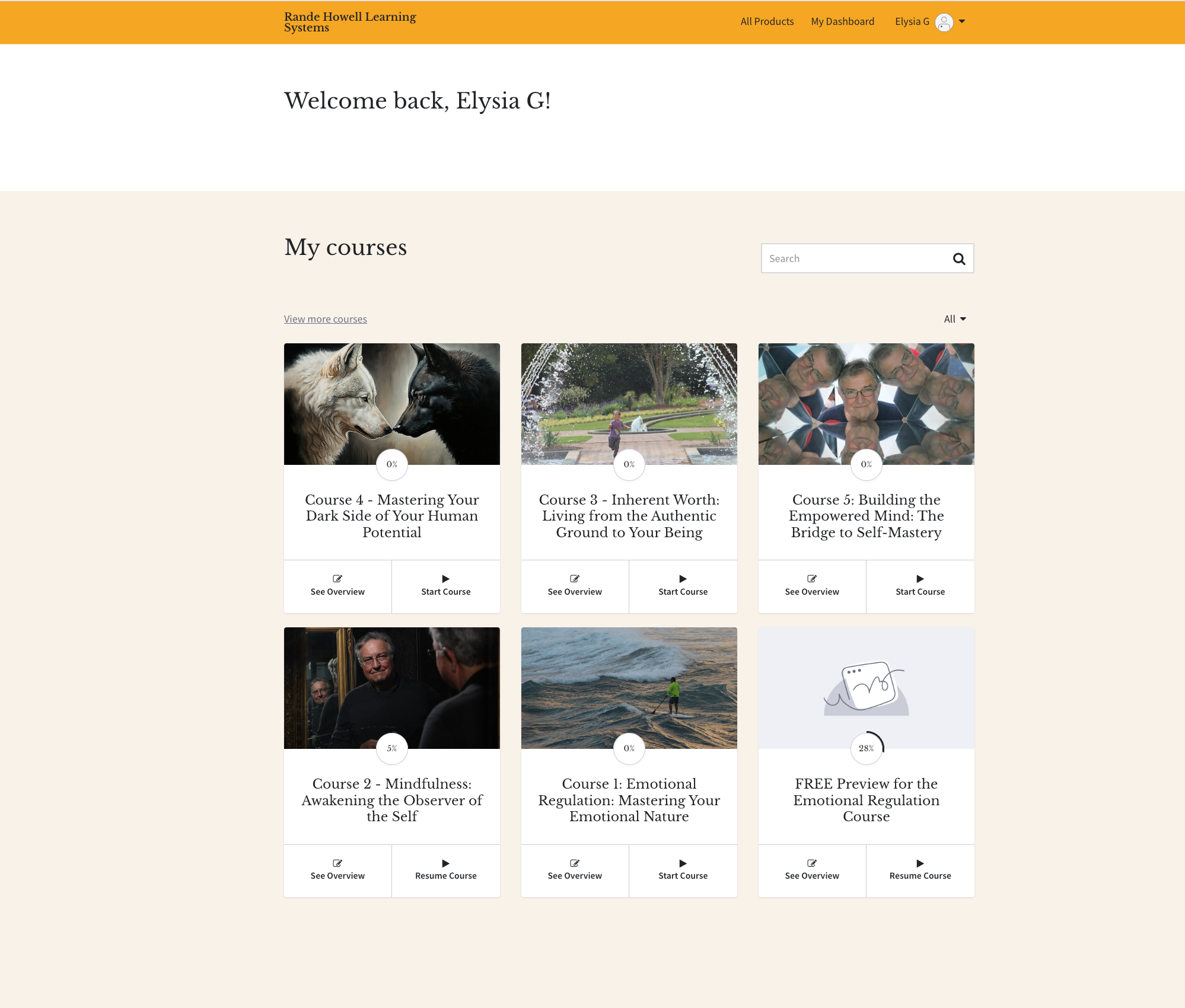Click Course 1 See Overview edit icon
Viewport: 1185px width, 1008px height.
tap(574, 863)
